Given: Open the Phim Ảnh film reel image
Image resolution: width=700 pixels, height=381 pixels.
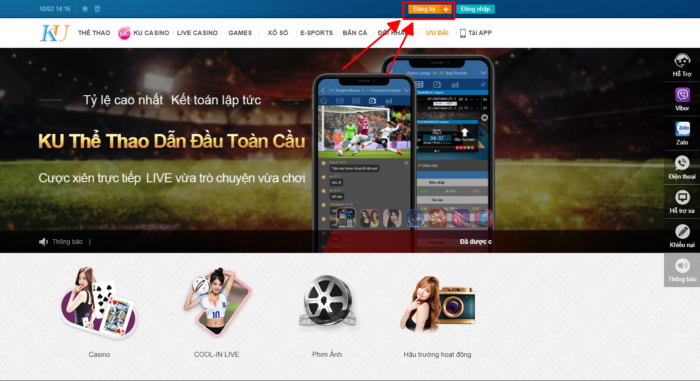Looking at the screenshot, I should click(327, 301).
